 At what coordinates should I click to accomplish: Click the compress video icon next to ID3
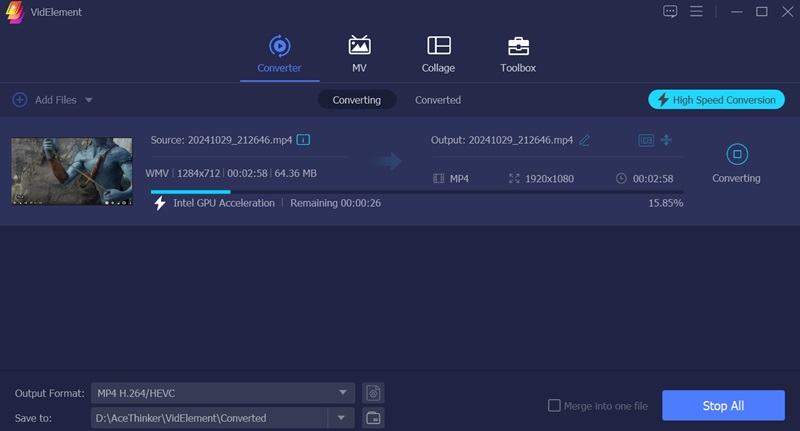point(666,140)
